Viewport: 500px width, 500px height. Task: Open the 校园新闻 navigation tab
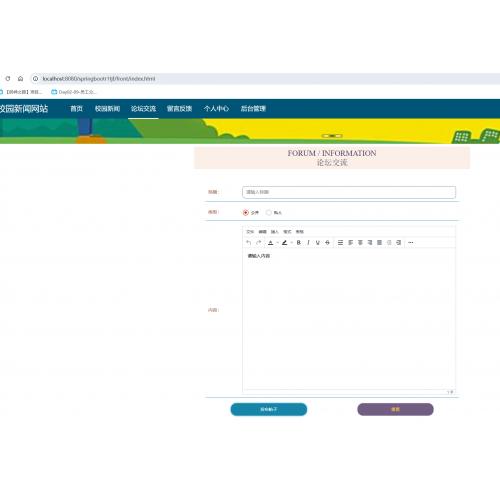[107, 109]
